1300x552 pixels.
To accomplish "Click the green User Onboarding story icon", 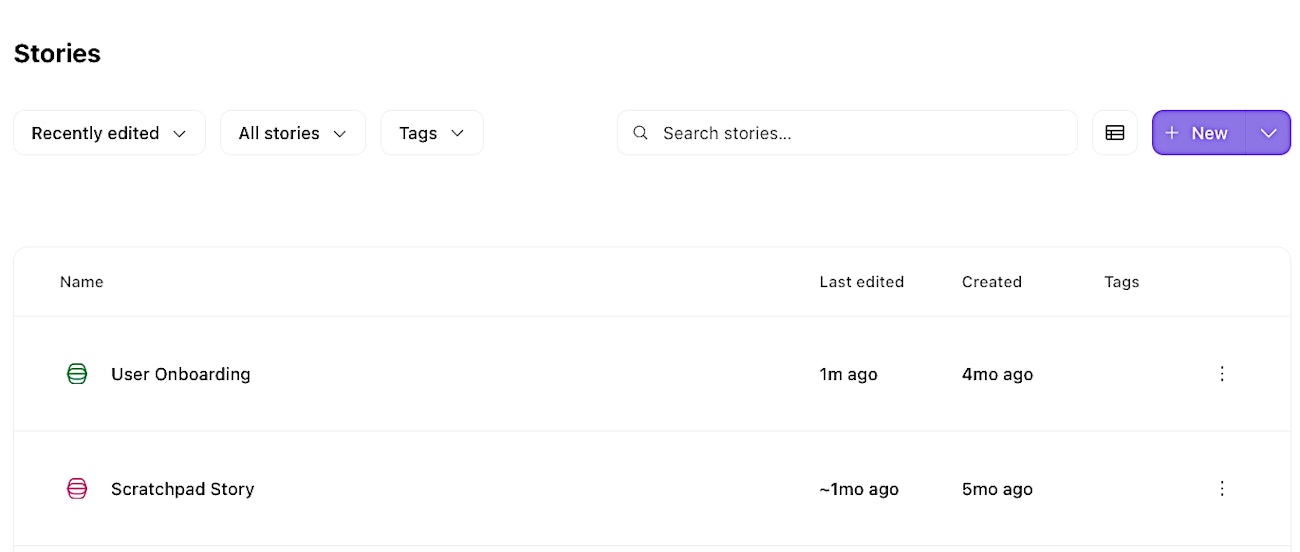I will click(x=77, y=374).
